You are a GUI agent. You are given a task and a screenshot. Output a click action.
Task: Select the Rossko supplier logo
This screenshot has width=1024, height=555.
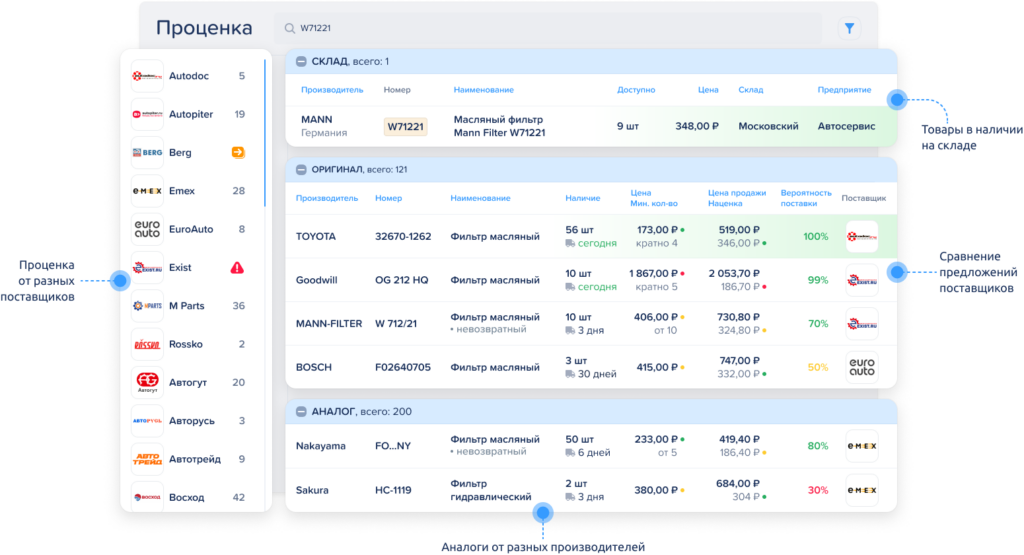[x=147, y=344]
